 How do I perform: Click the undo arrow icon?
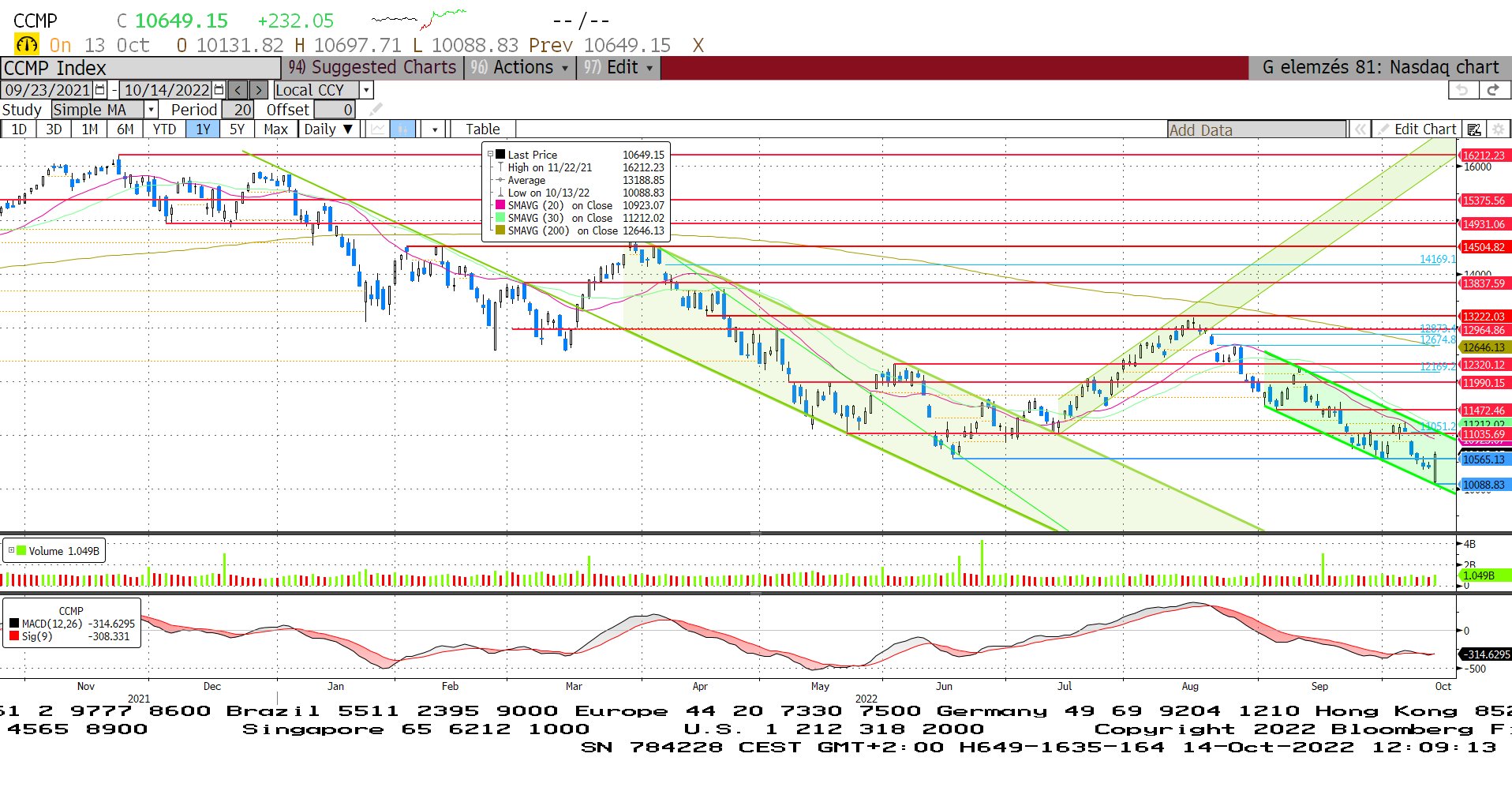pyautogui.click(x=1462, y=90)
